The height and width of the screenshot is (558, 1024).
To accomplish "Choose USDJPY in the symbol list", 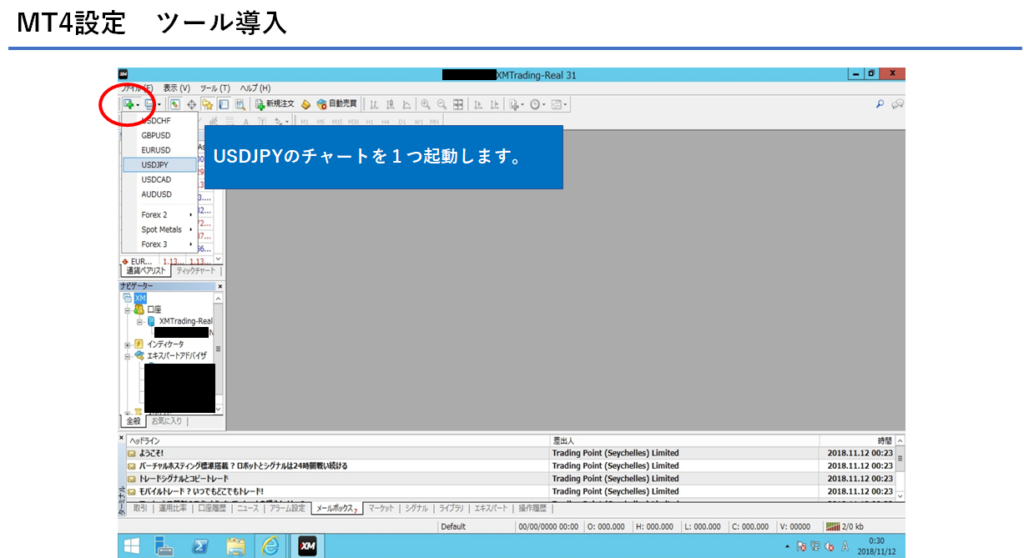I will [x=160, y=165].
